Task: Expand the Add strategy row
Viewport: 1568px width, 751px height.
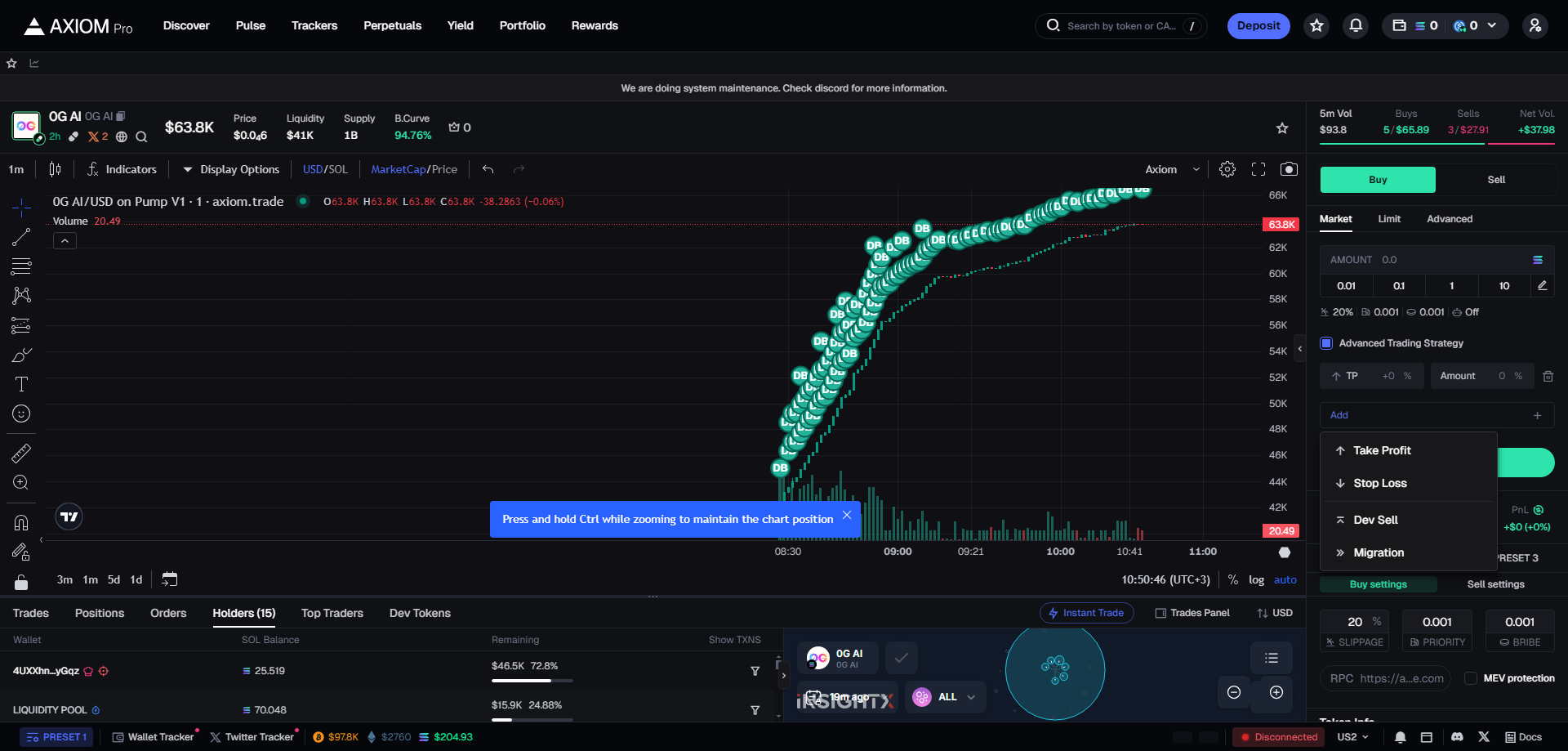Action: pos(1437,415)
